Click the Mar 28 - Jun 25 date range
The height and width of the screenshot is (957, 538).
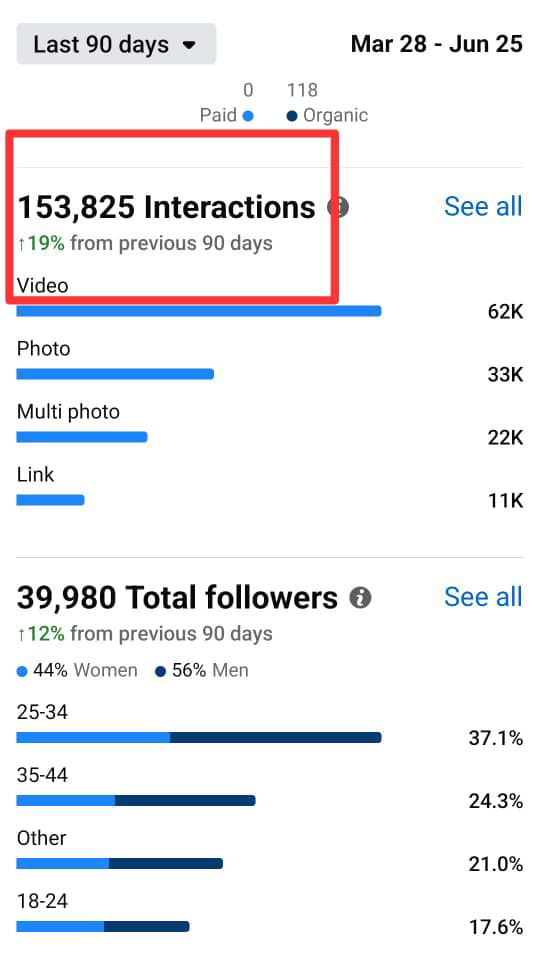tap(437, 44)
